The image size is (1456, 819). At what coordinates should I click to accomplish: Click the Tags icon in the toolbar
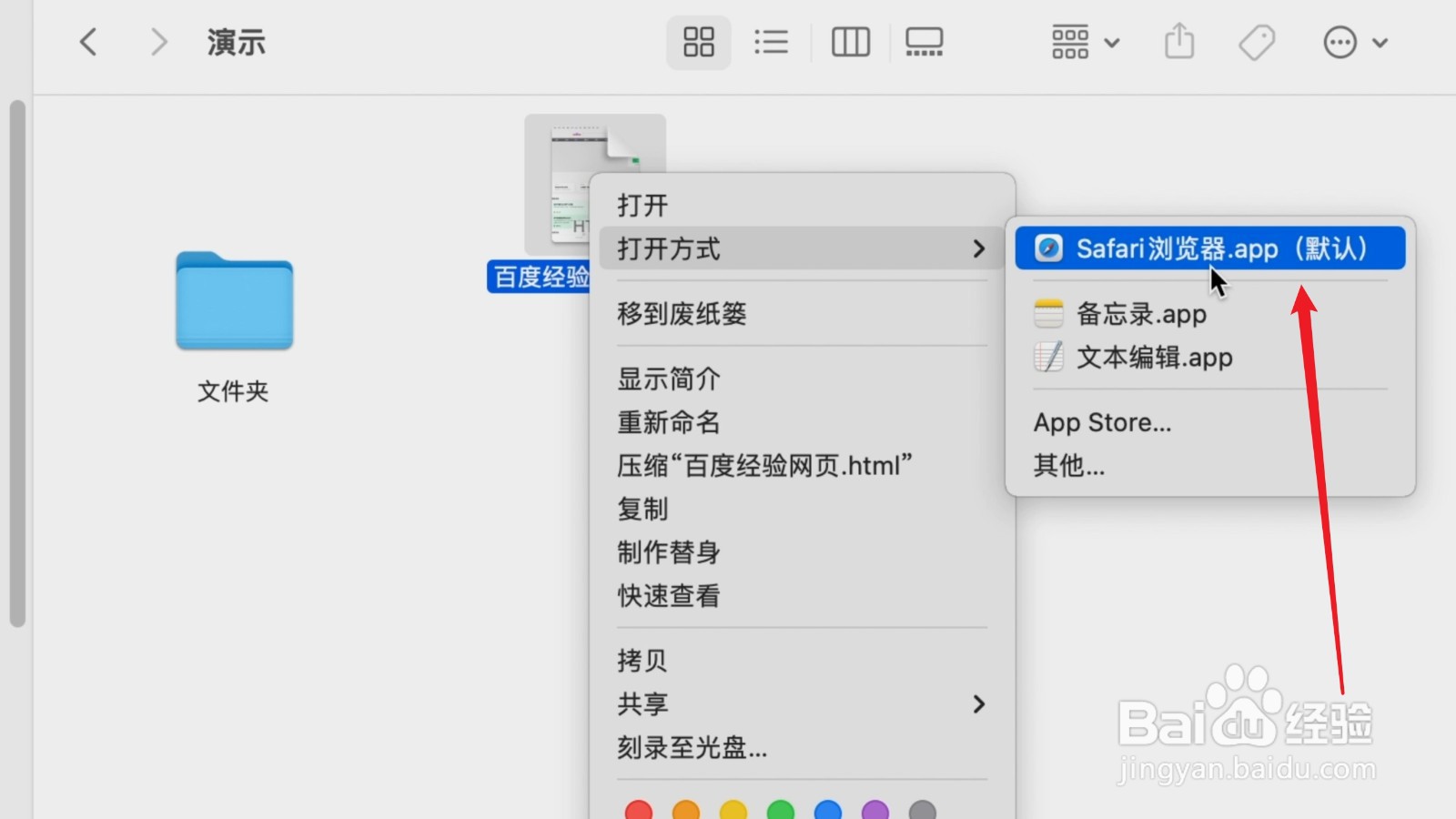coord(1256,42)
